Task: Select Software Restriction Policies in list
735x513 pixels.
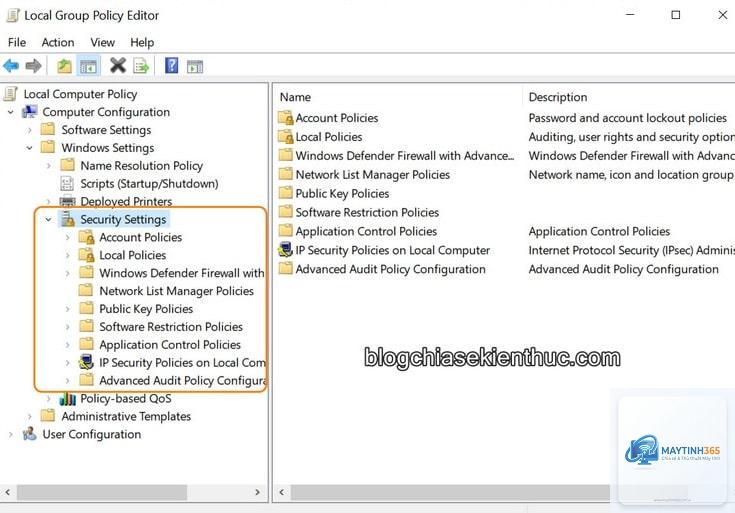Action: pos(367,212)
